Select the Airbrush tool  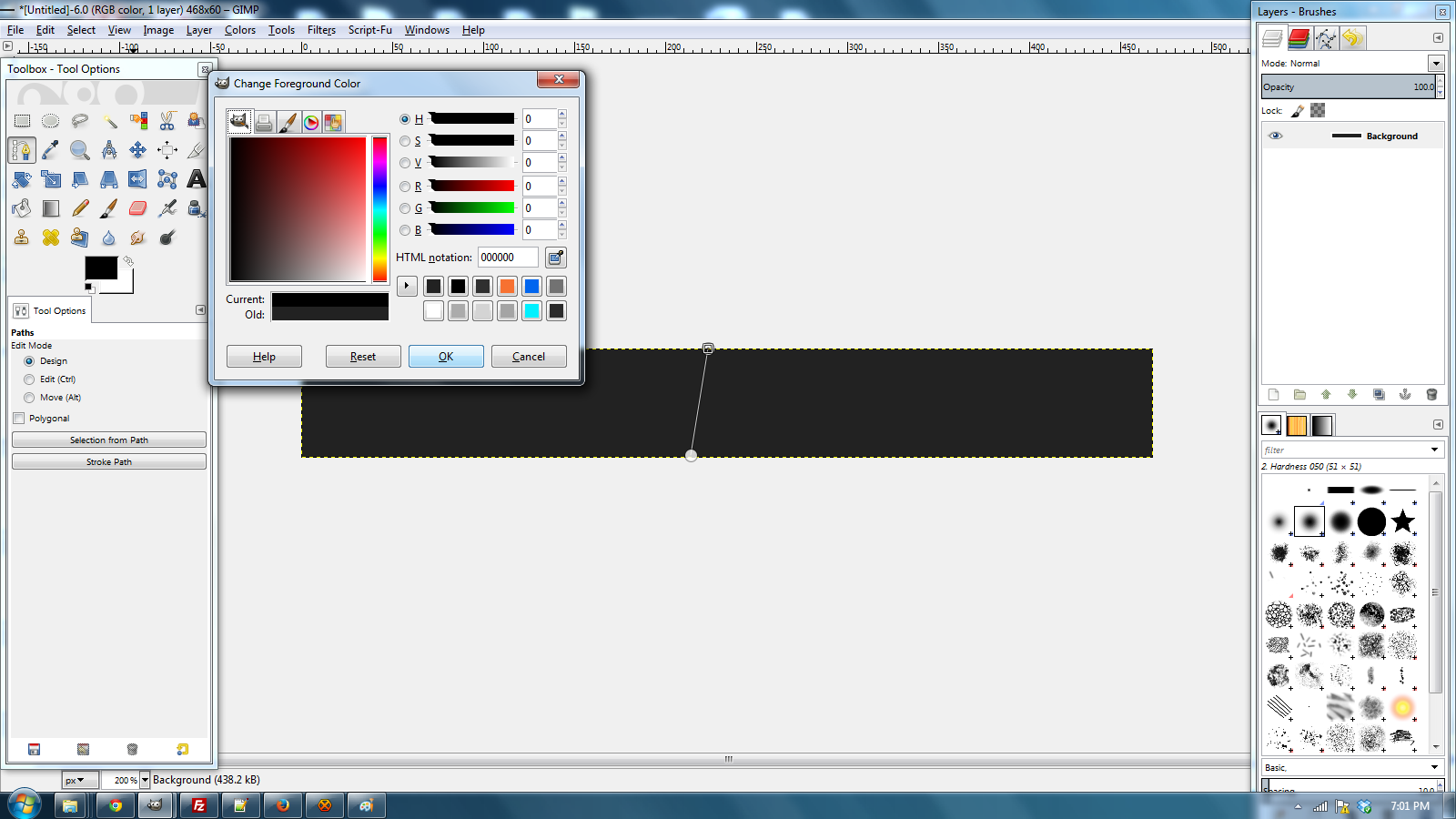(167, 208)
